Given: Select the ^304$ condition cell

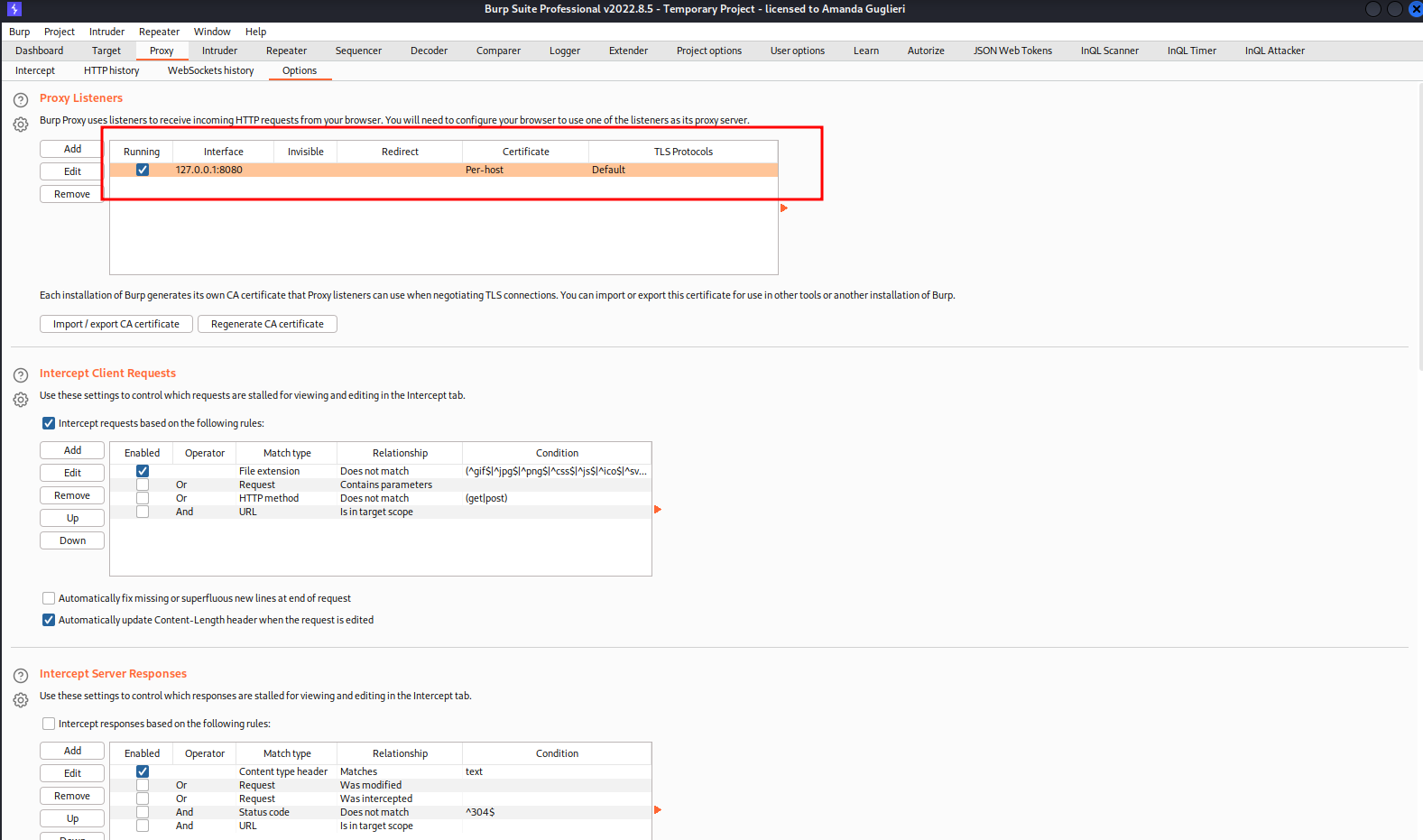Looking at the screenshot, I should pos(557,812).
